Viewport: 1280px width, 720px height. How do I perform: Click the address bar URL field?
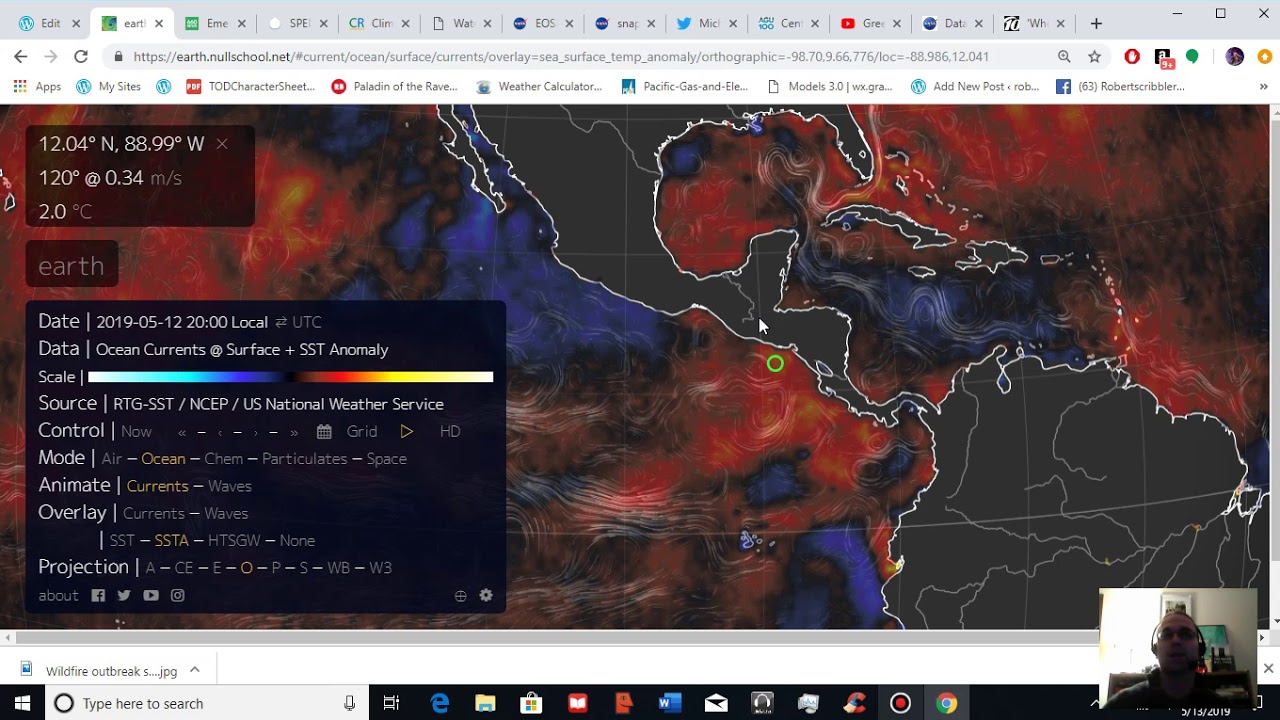point(560,57)
